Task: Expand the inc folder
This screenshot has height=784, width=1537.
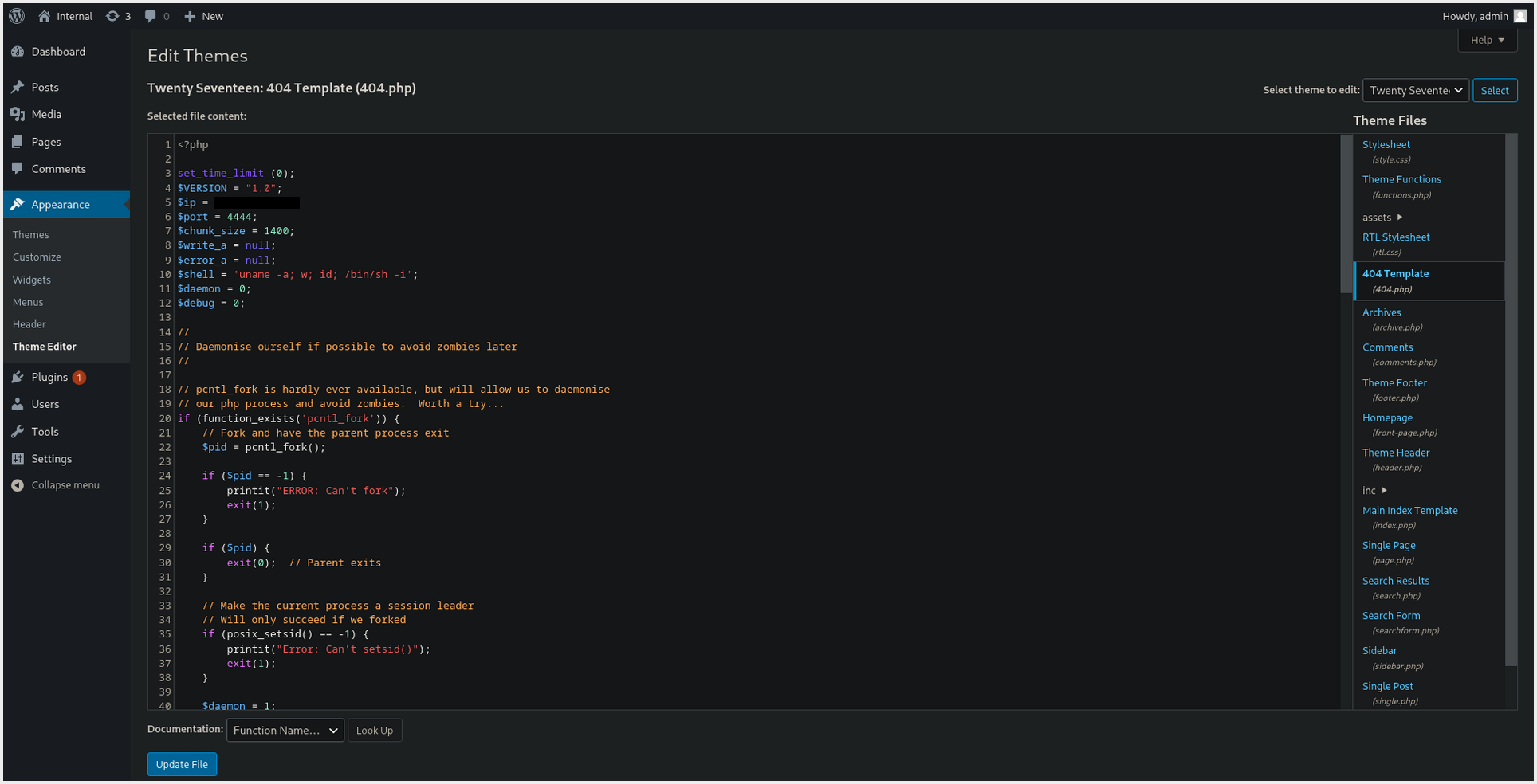Action: (1375, 491)
